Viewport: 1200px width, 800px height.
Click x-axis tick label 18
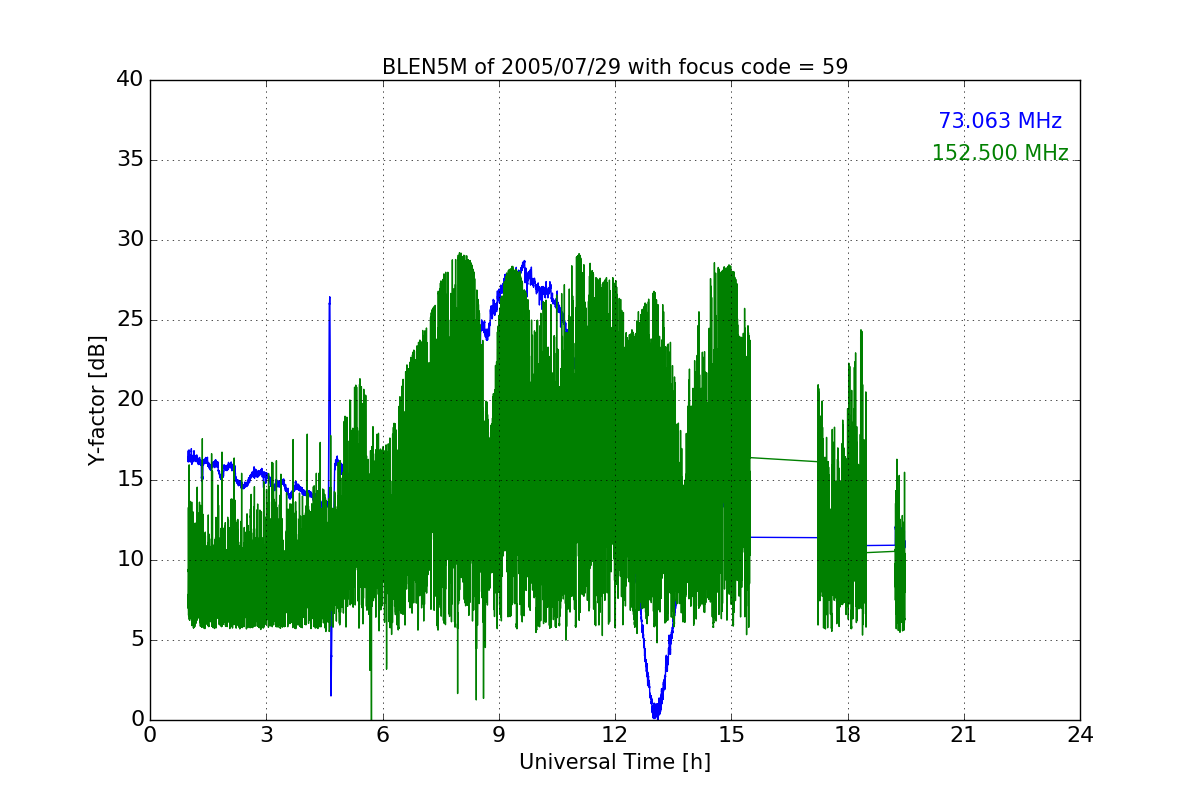[848, 735]
